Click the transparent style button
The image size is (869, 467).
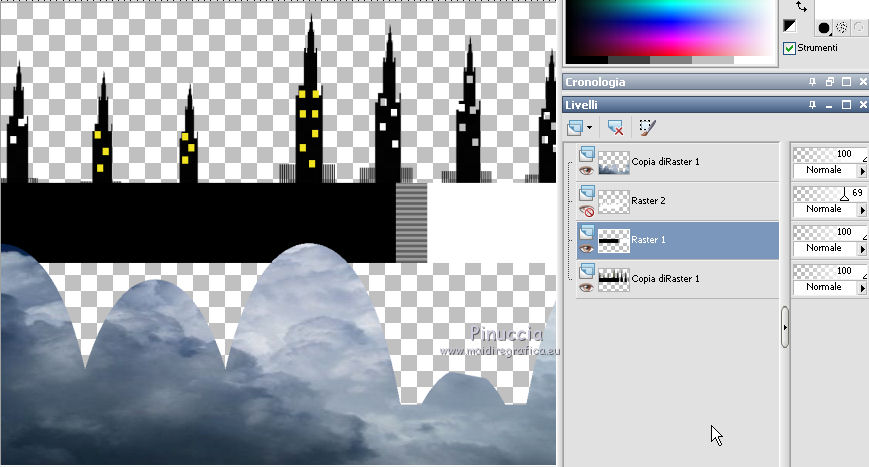[859, 28]
